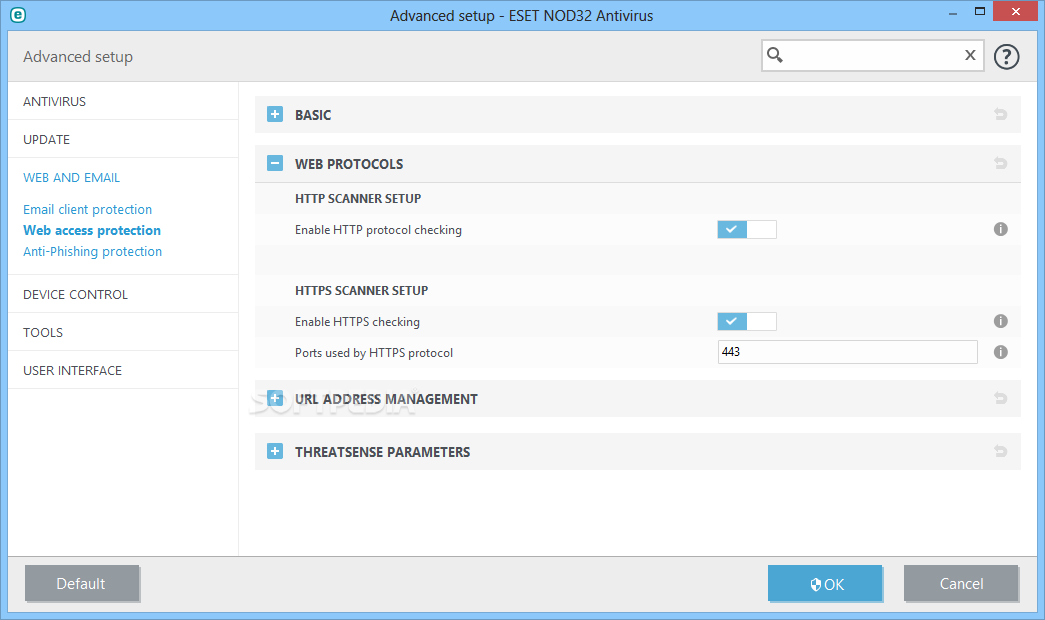Click the 'Enable HTTPS checking' label
This screenshot has height=620, width=1045.
tap(357, 322)
